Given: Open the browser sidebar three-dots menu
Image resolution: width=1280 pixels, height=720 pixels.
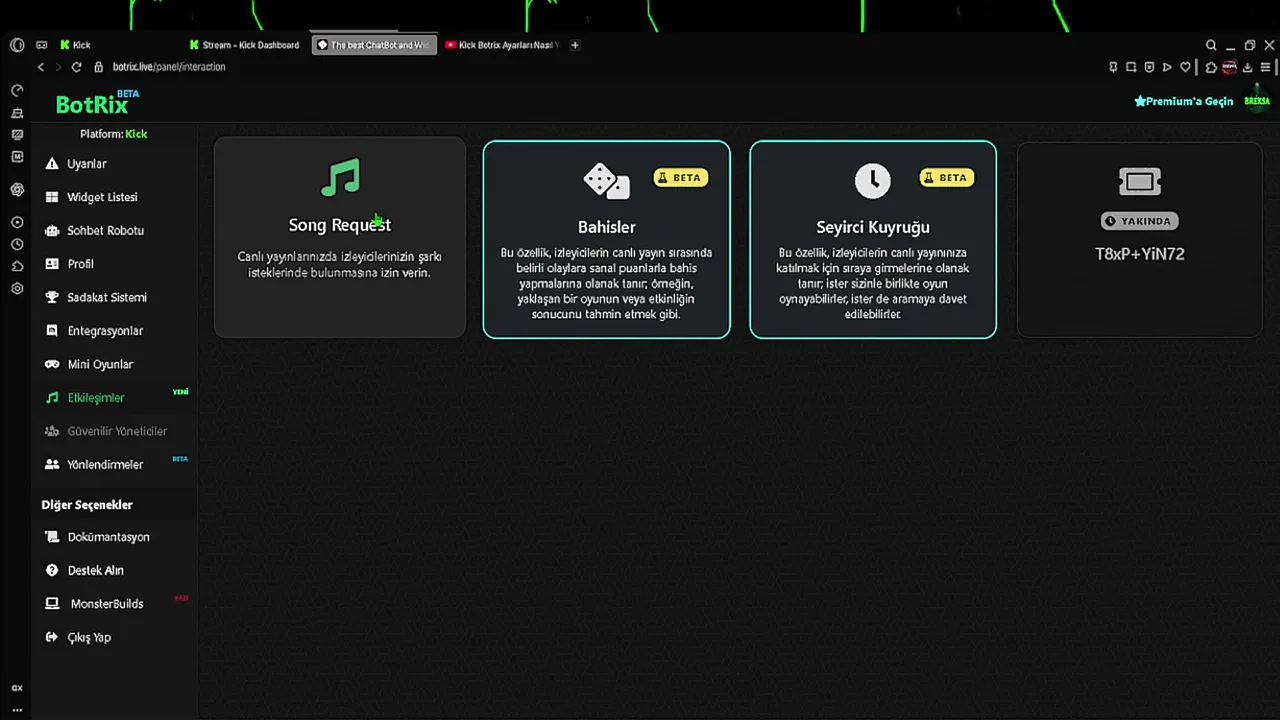Looking at the screenshot, I should coord(17,709).
